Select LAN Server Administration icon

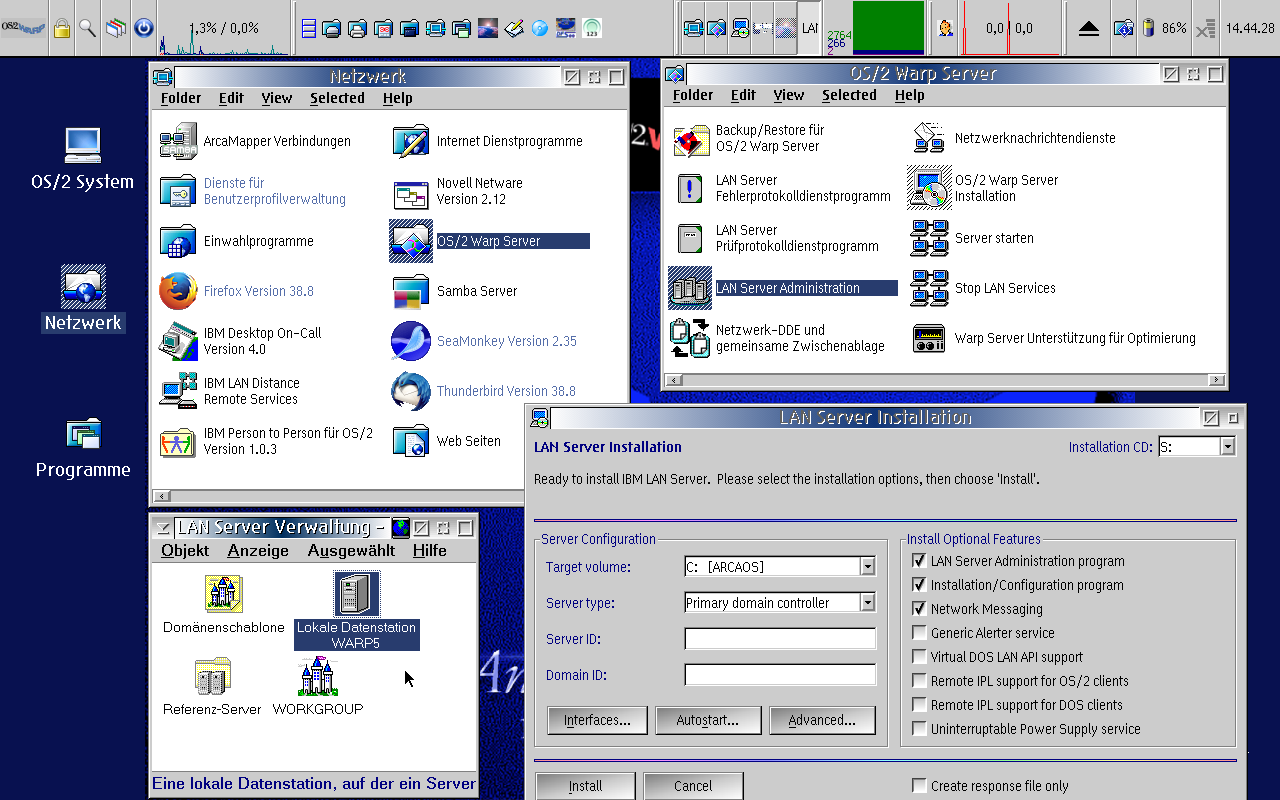click(691, 288)
